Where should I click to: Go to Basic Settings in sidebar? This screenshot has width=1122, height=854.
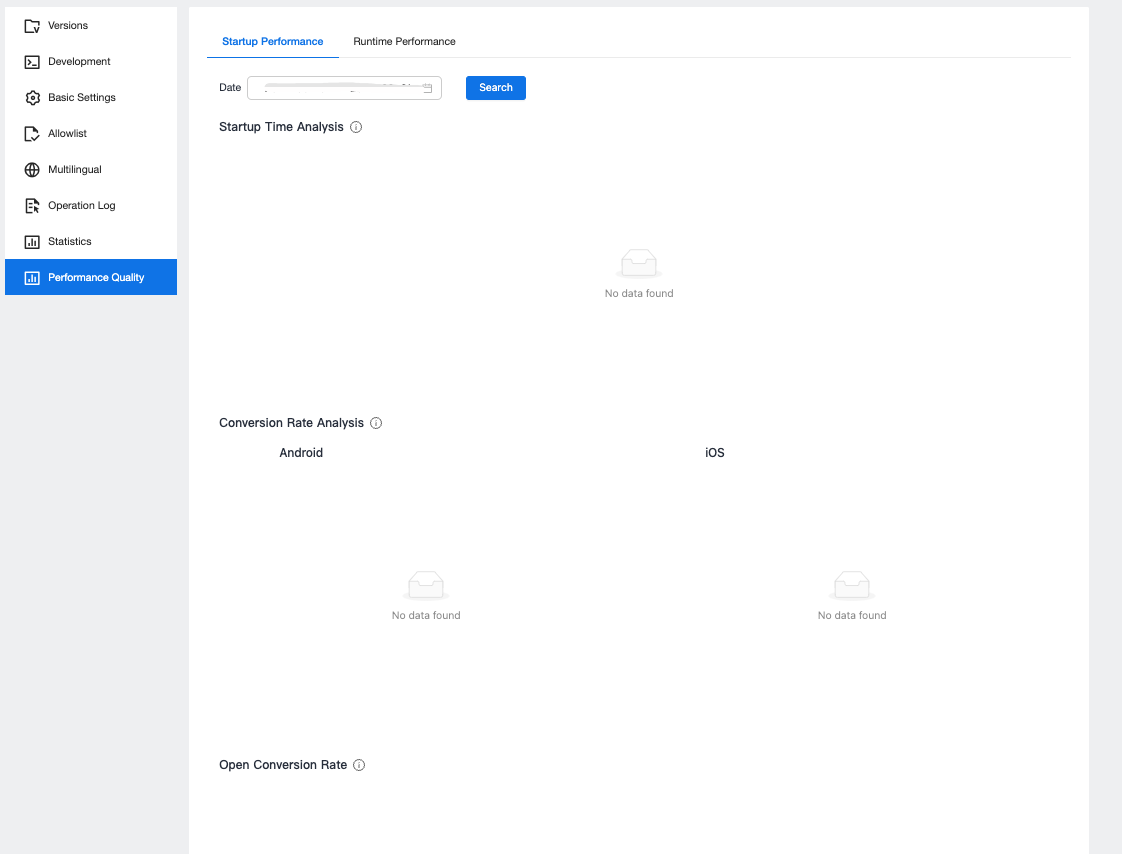[82, 98]
